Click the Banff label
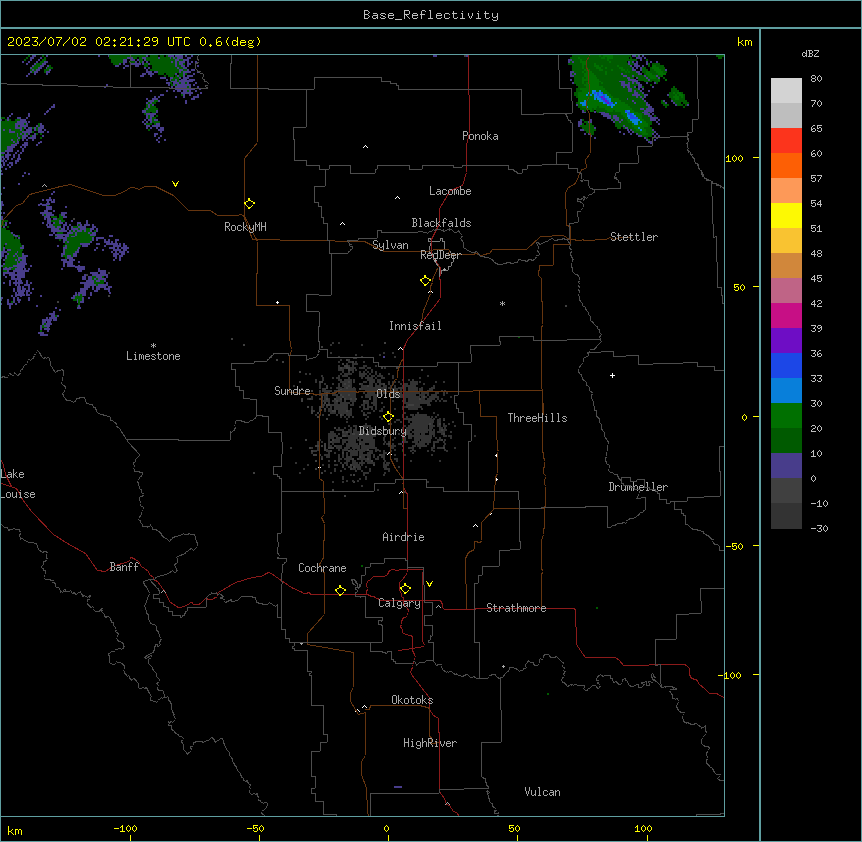Screen dimensions: 862x842 124,567
